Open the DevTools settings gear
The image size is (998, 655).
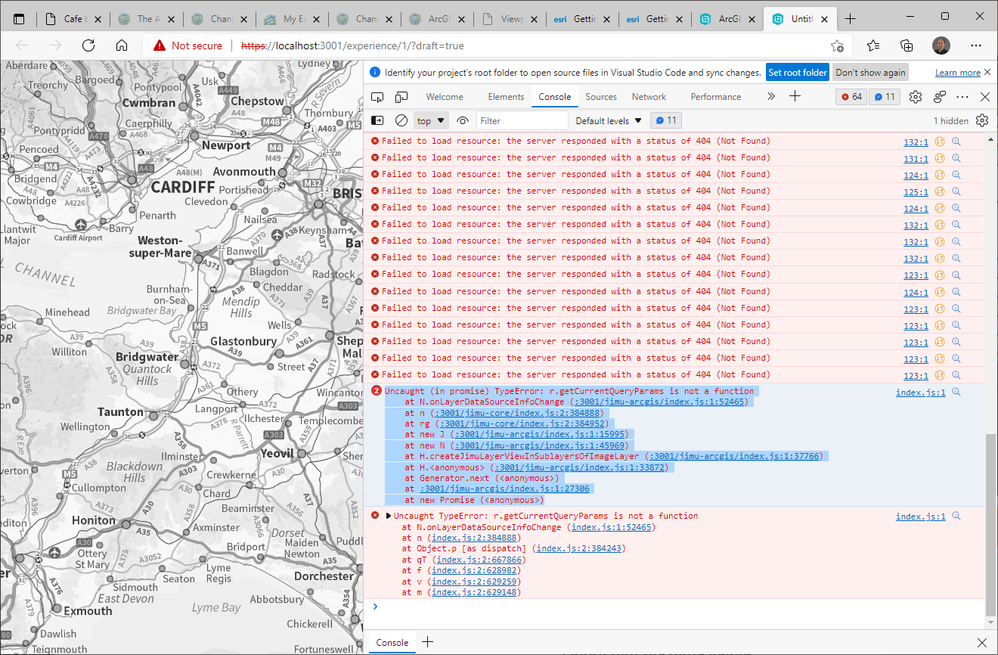(x=914, y=97)
